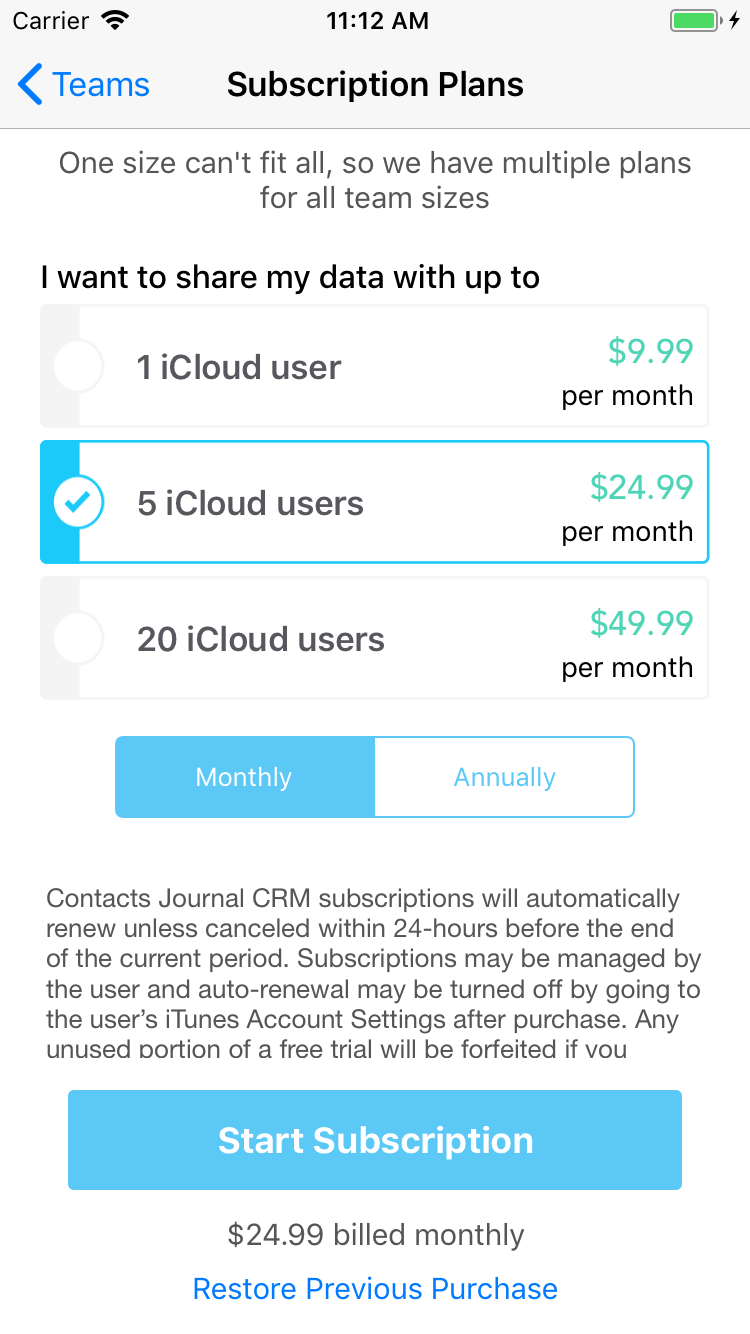Tap the $24.99 per month price
The height and width of the screenshot is (1334, 750).
tap(640, 488)
